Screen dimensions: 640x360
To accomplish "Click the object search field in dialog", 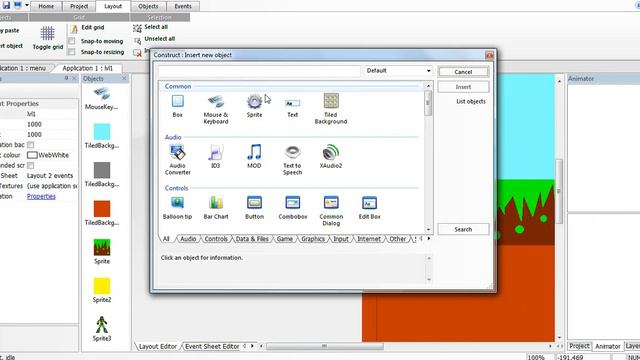I will click(x=260, y=71).
